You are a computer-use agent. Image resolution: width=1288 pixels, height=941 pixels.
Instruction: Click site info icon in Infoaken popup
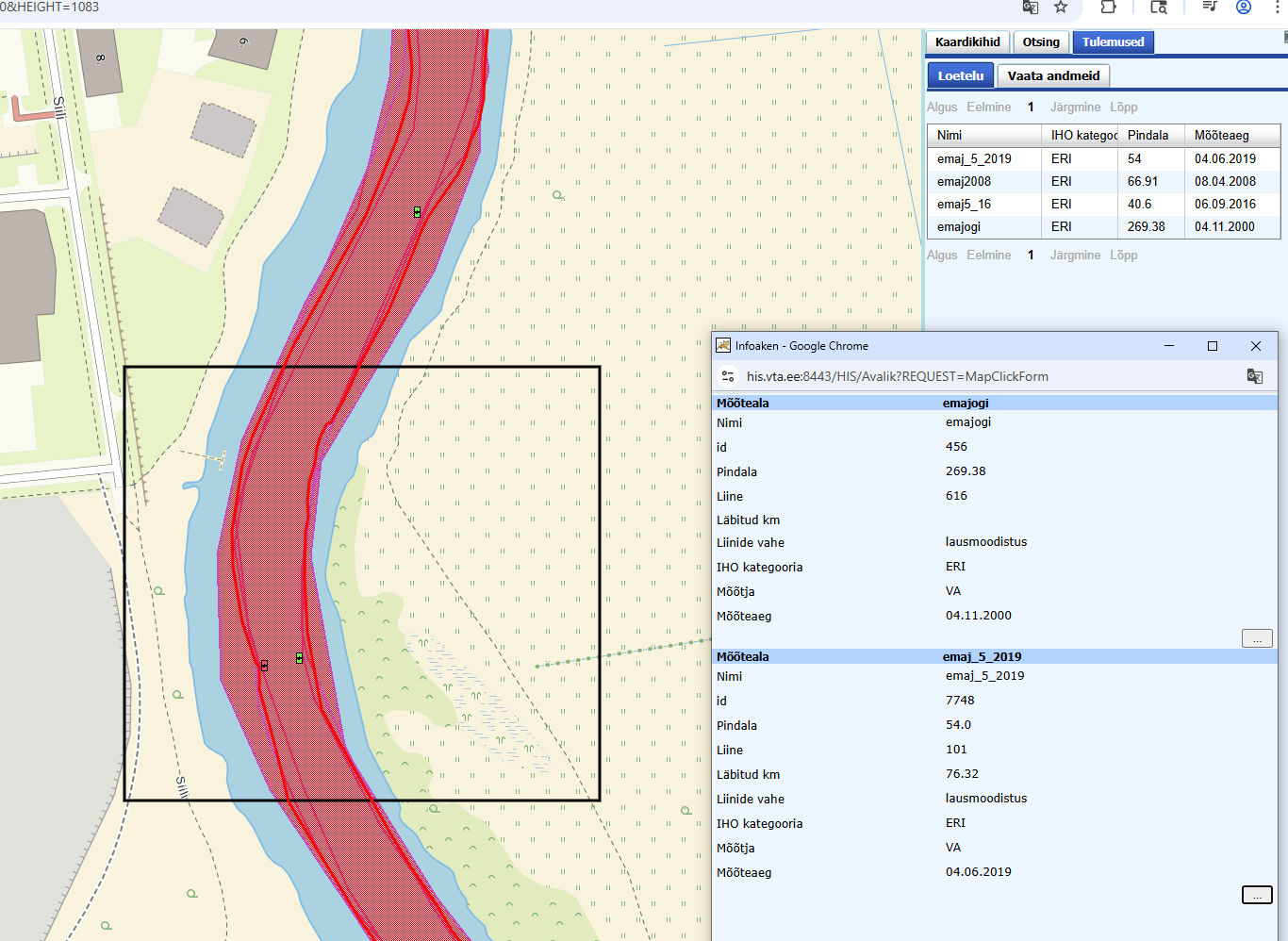728,376
